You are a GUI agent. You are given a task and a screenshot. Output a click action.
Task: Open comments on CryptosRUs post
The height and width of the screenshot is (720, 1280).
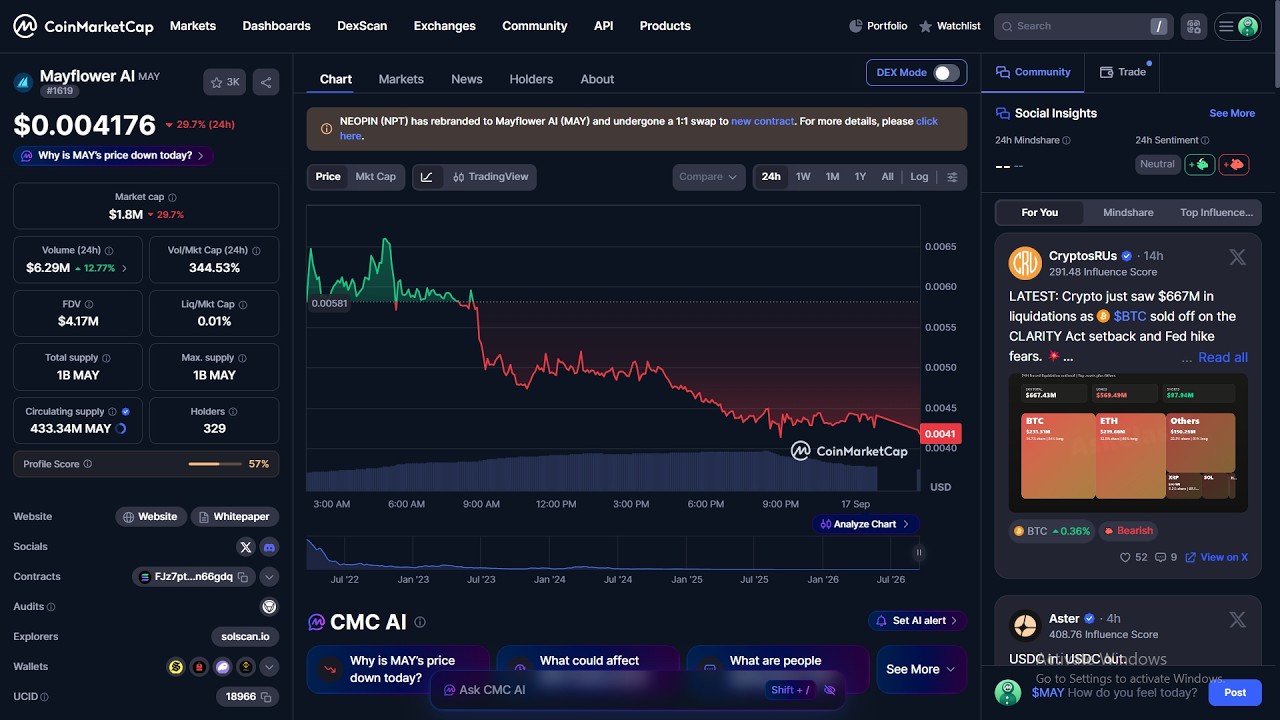coord(1160,558)
